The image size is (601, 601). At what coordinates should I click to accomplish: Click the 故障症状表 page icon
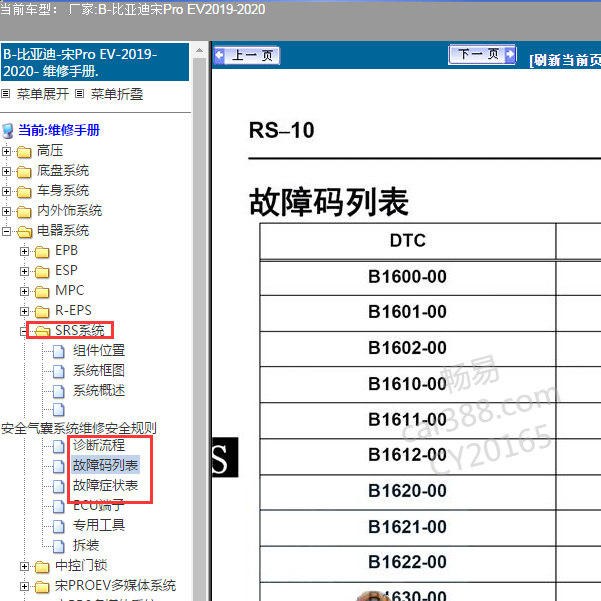point(59,486)
